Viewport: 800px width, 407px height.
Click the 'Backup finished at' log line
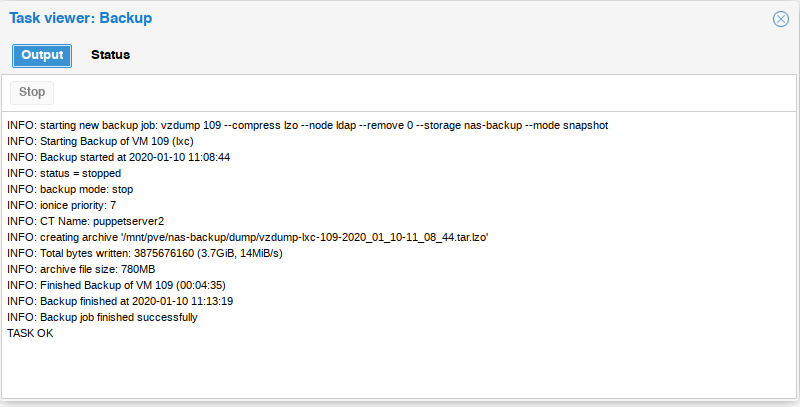[x=120, y=301]
